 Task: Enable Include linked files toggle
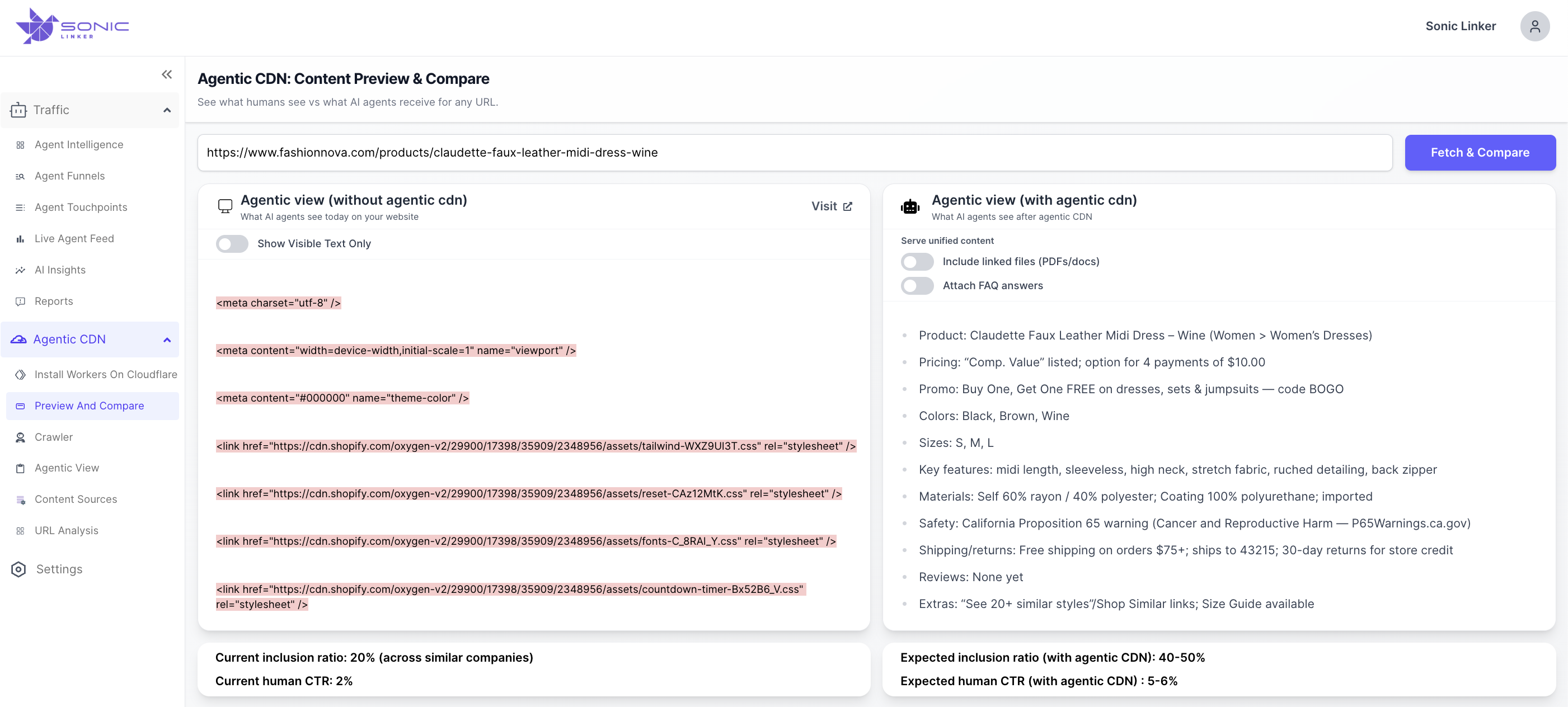point(917,262)
